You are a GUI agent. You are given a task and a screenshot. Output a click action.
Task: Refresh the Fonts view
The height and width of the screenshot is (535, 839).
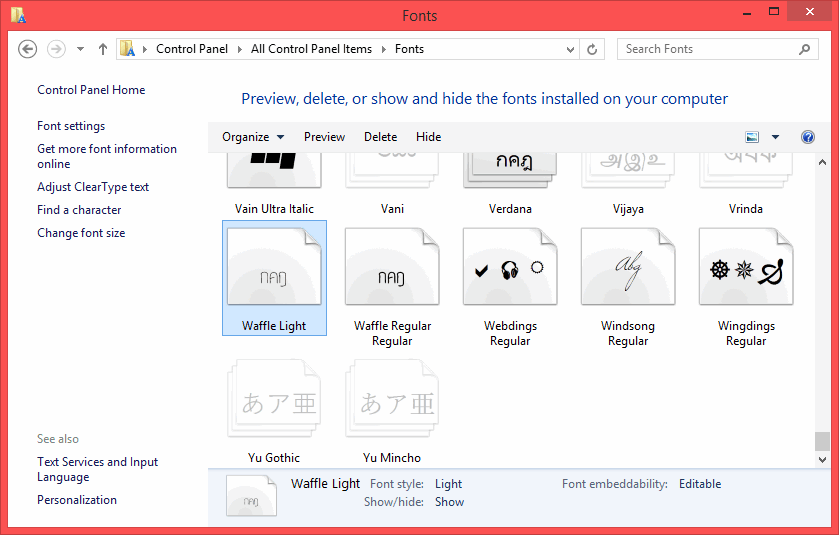(592, 49)
